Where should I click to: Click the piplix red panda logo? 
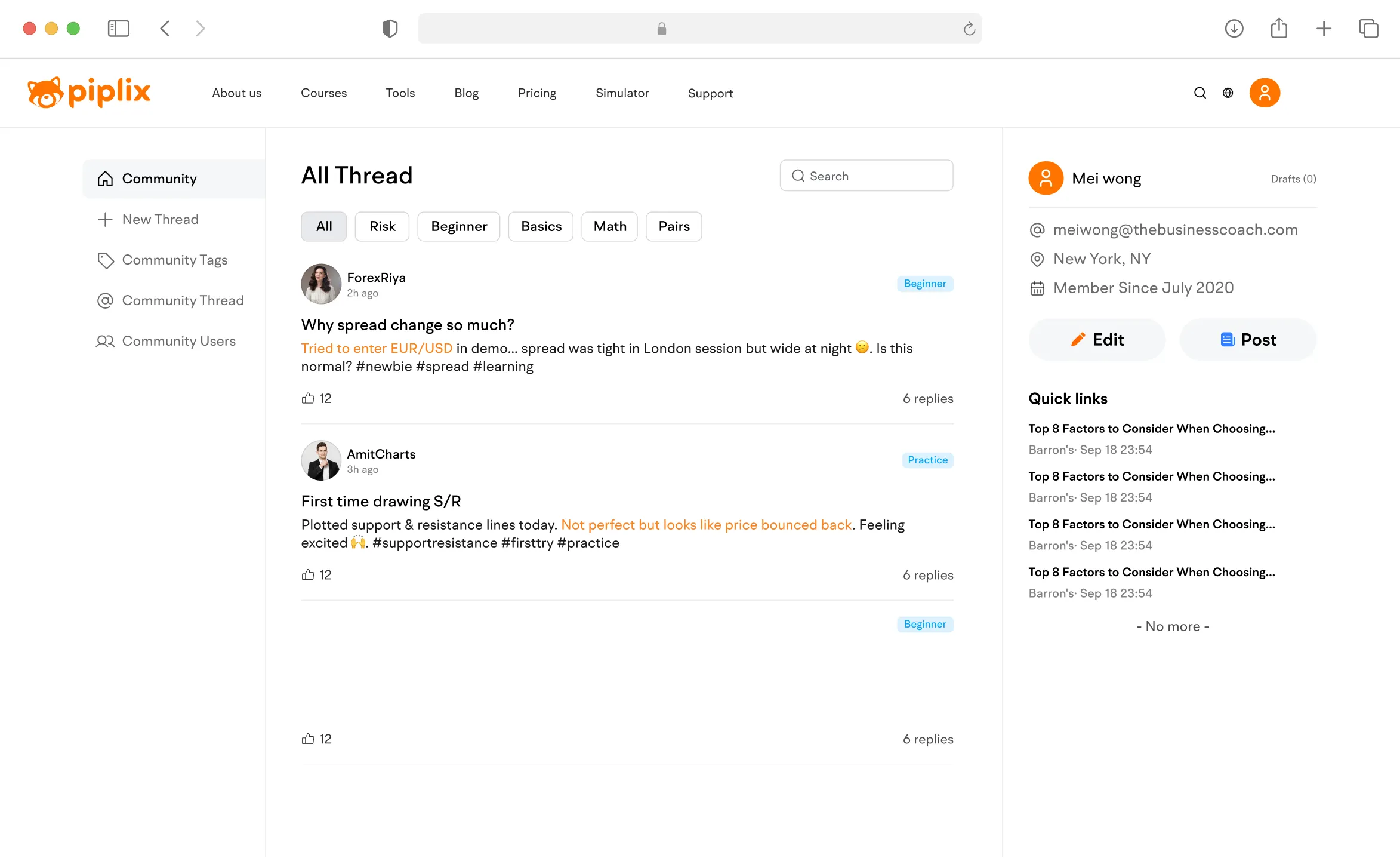point(89,93)
